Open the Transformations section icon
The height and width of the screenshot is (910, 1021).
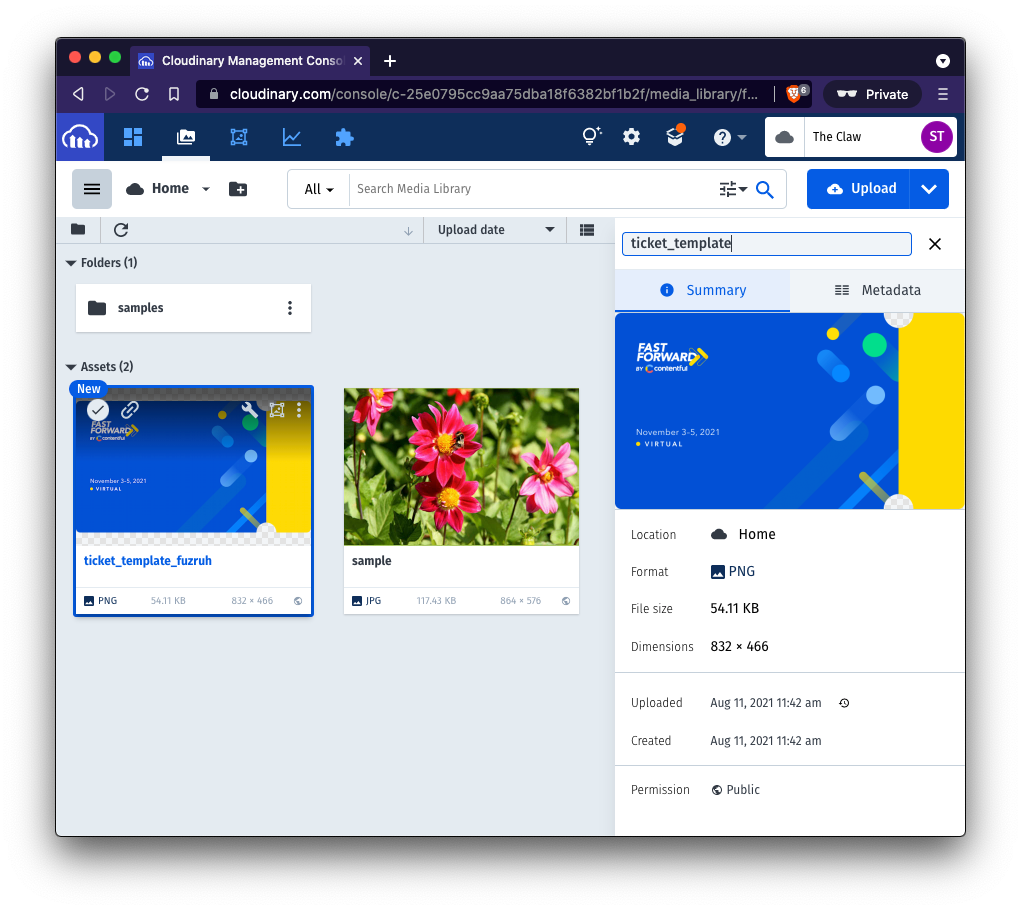238,137
